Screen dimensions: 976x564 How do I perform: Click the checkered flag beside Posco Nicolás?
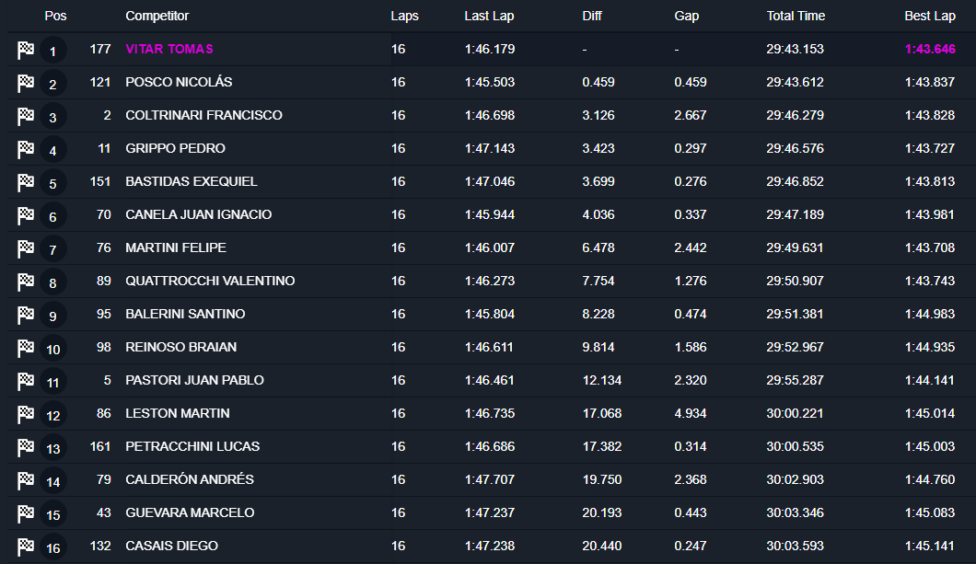(x=25, y=83)
